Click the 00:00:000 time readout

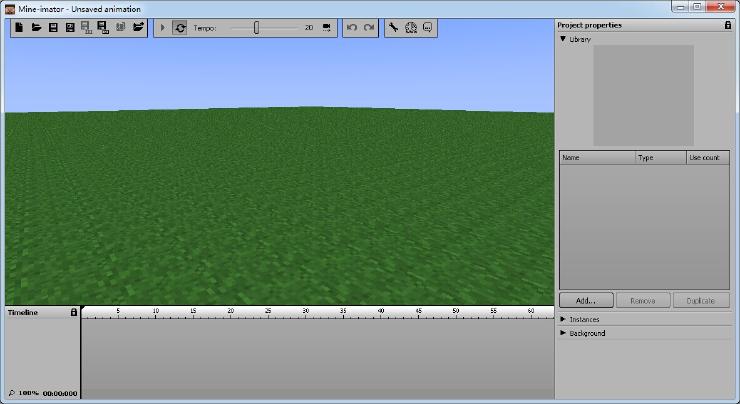[x=60, y=393]
